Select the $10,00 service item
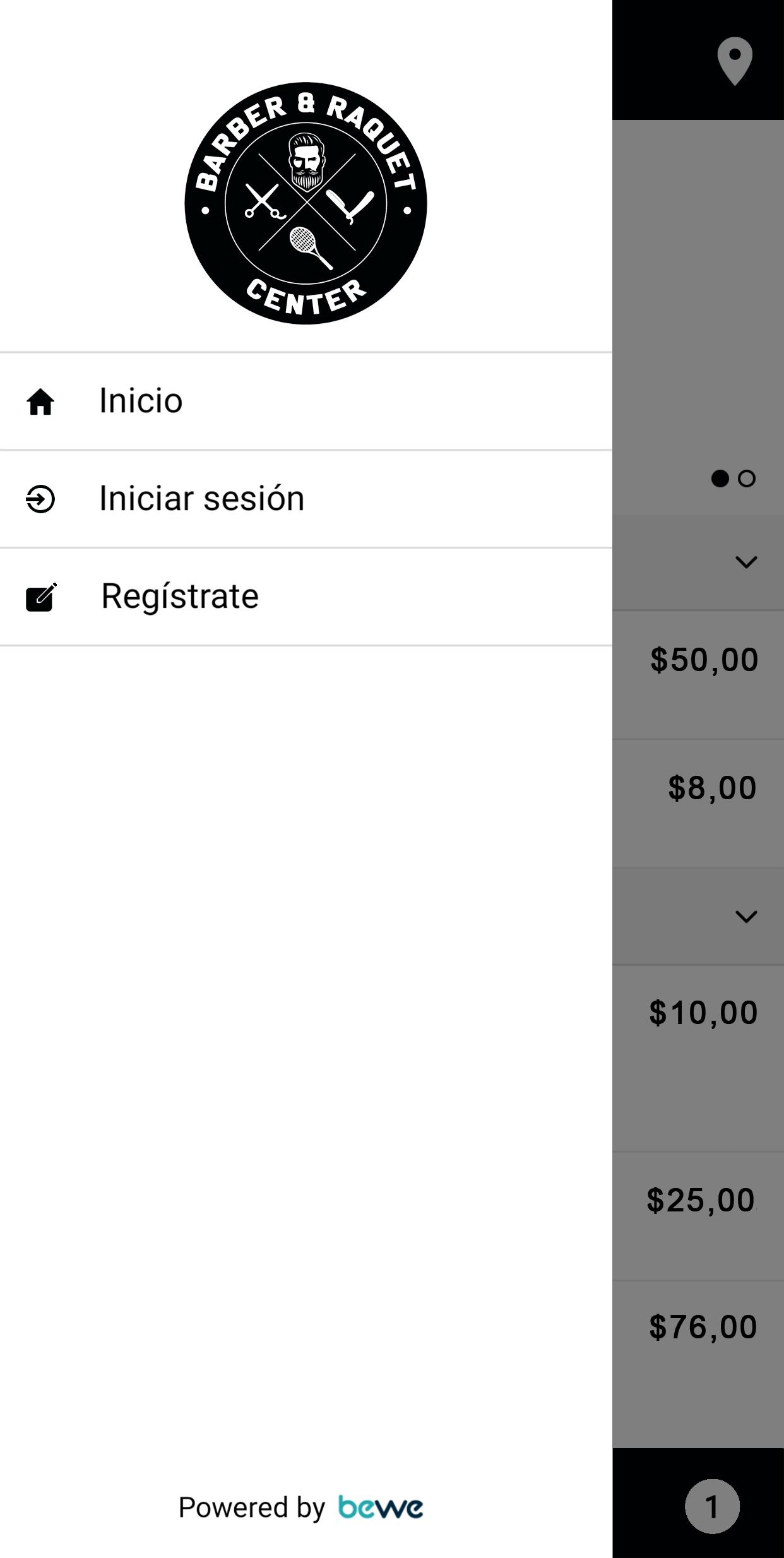Image resolution: width=784 pixels, height=1558 pixels. pos(698,1058)
